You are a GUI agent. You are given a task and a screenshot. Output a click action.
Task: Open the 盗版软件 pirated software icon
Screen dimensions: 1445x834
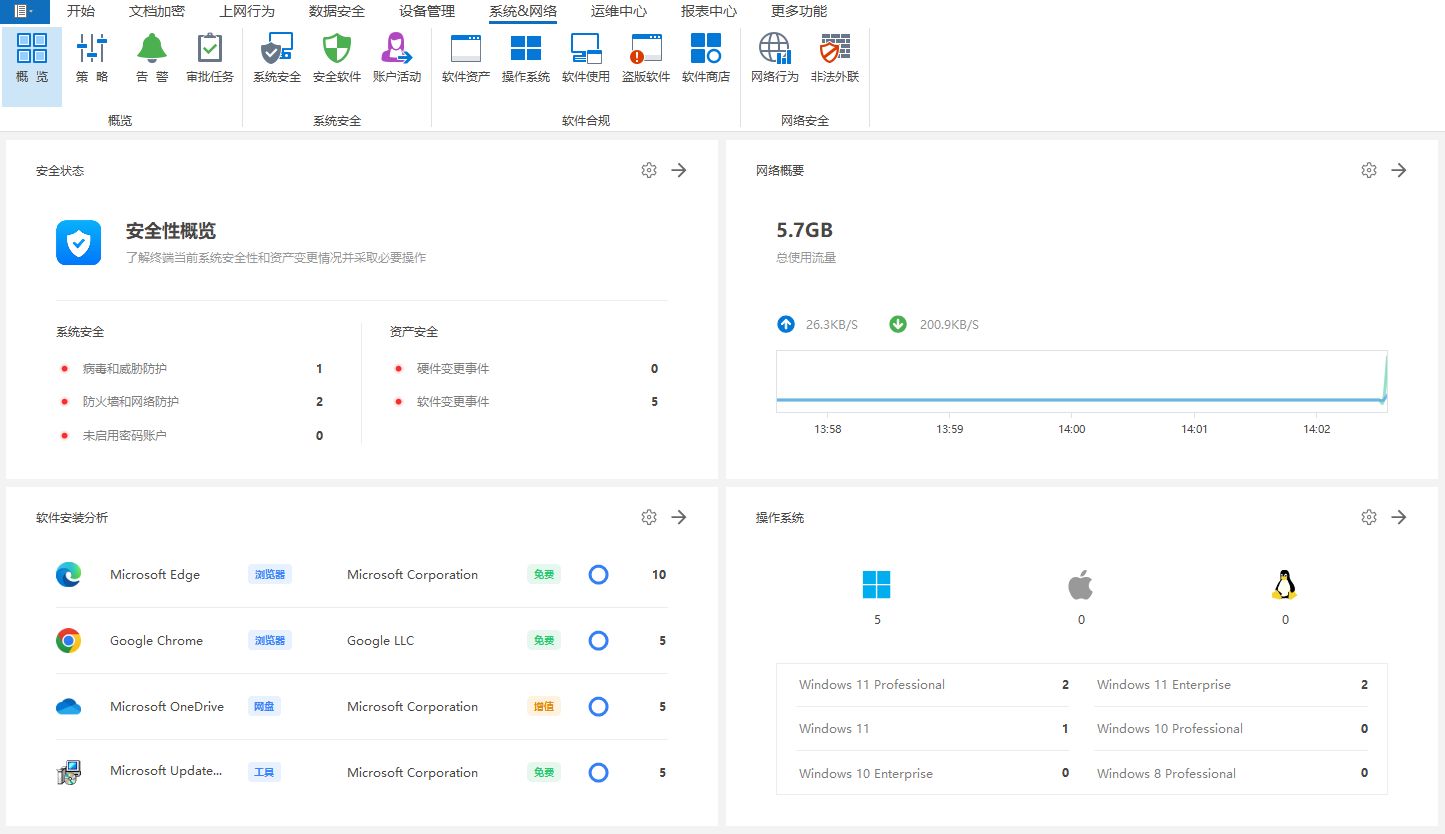point(646,48)
